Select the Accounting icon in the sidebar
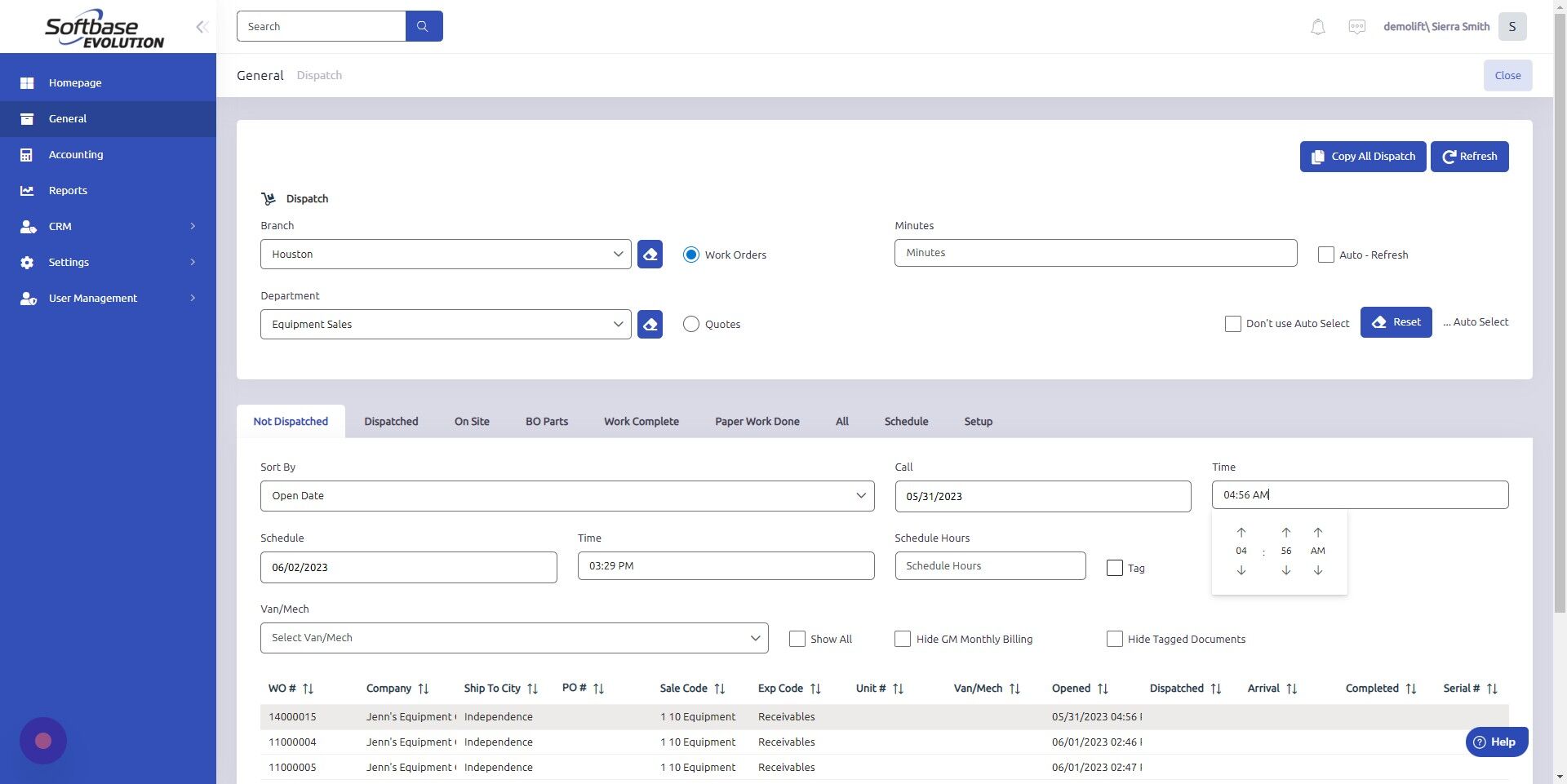1567x784 pixels. [27, 154]
